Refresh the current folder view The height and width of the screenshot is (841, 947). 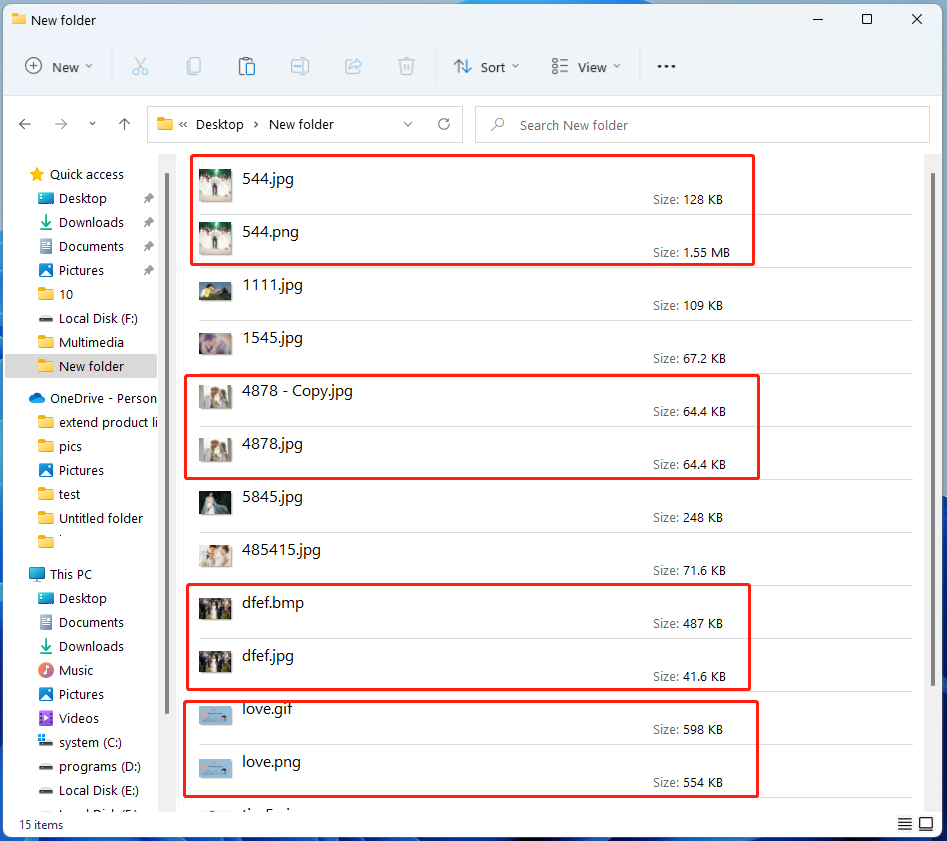pos(444,125)
